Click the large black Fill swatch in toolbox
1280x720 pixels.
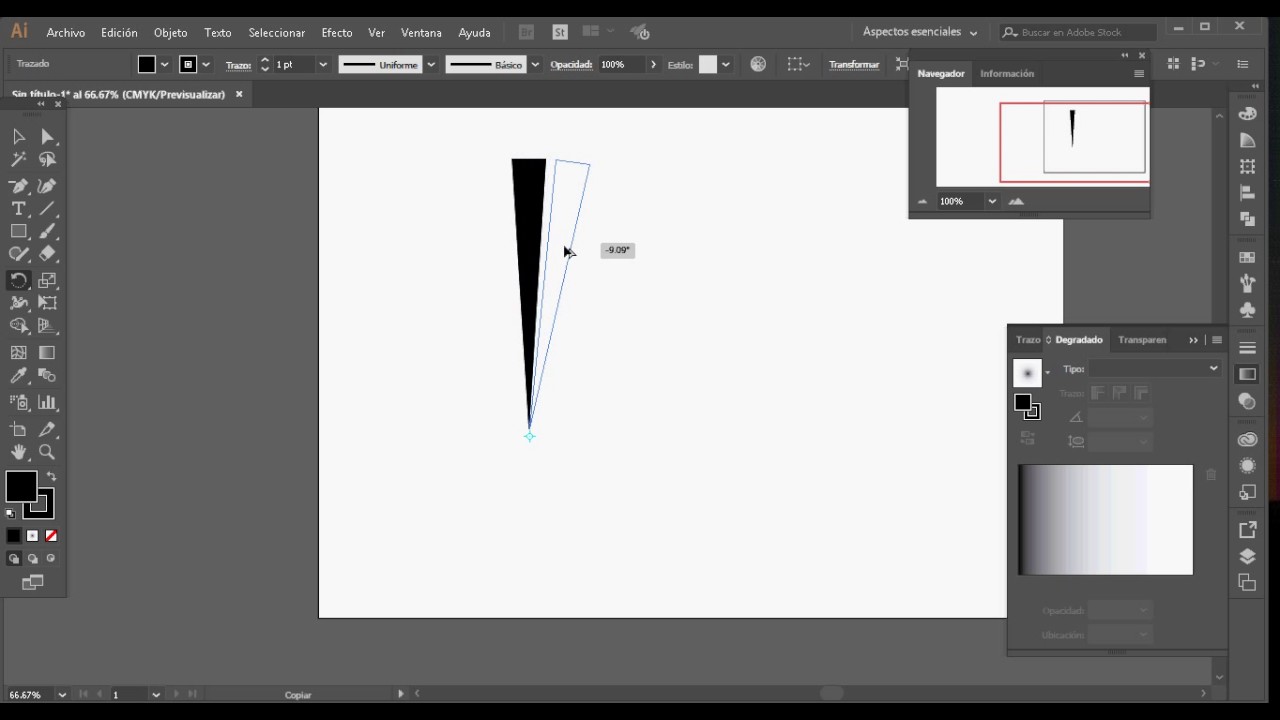[x=21, y=487]
